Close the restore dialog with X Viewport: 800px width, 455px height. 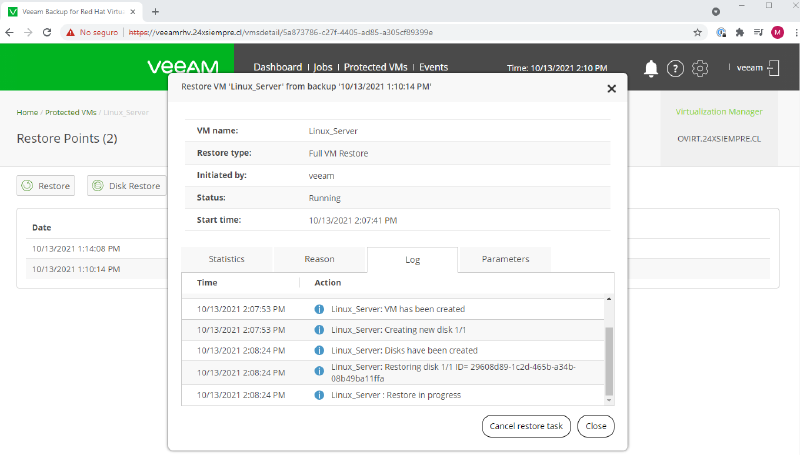(612, 89)
